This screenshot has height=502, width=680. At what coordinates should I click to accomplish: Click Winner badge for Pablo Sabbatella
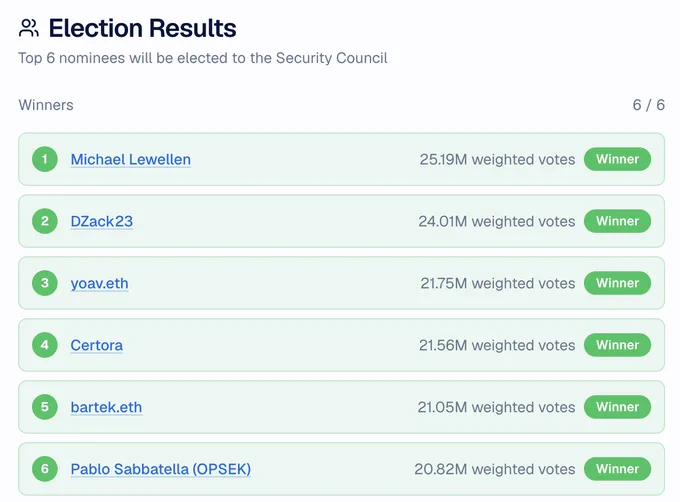point(617,469)
